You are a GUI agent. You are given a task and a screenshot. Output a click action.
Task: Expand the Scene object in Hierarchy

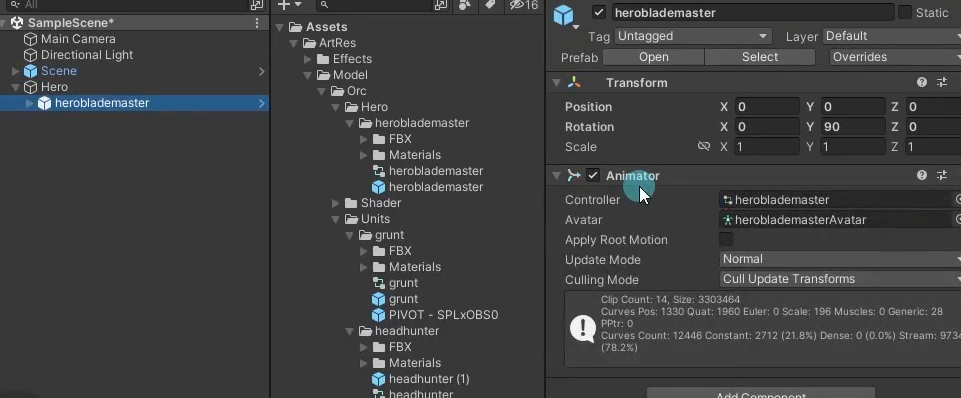click(16, 71)
